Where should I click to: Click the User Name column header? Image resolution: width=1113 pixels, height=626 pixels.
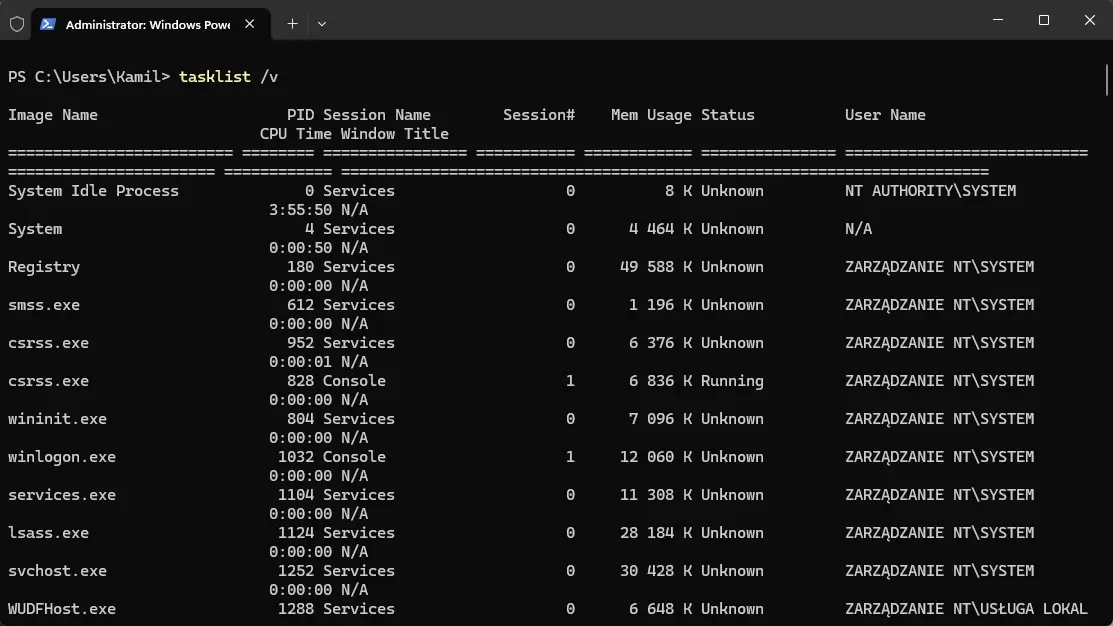pyautogui.click(x=885, y=115)
